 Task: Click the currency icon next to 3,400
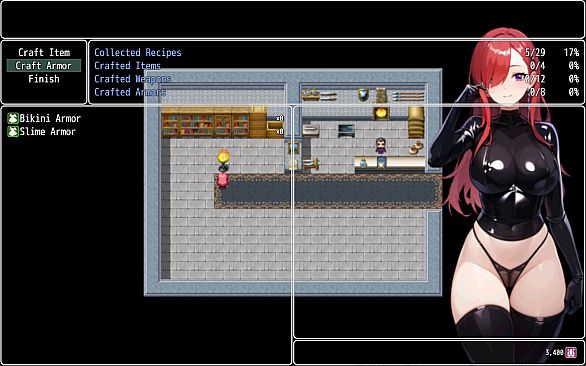coord(571,352)
